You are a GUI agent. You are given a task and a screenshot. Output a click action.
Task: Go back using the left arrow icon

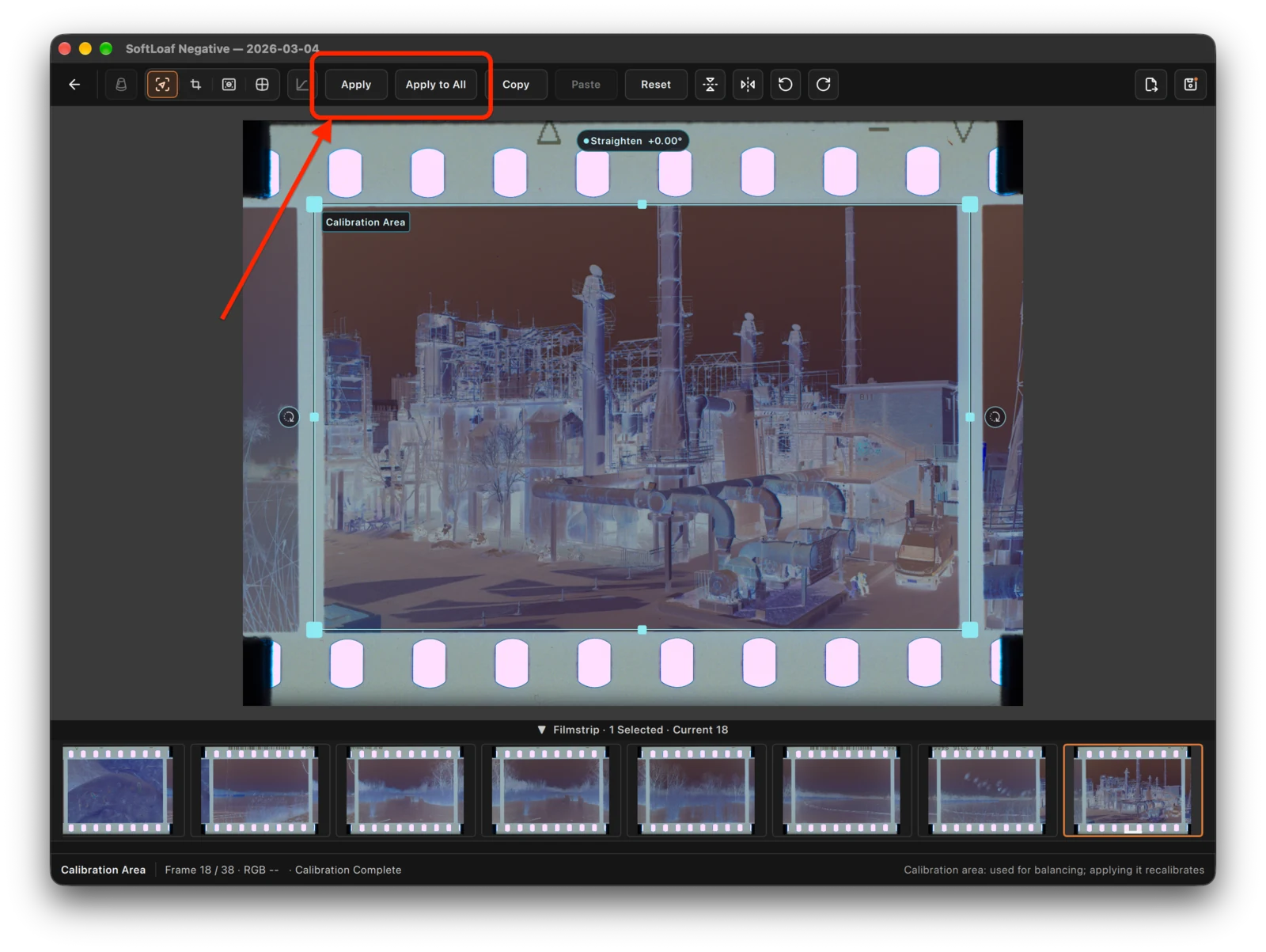pyautogui.click(x=74, y=85)
